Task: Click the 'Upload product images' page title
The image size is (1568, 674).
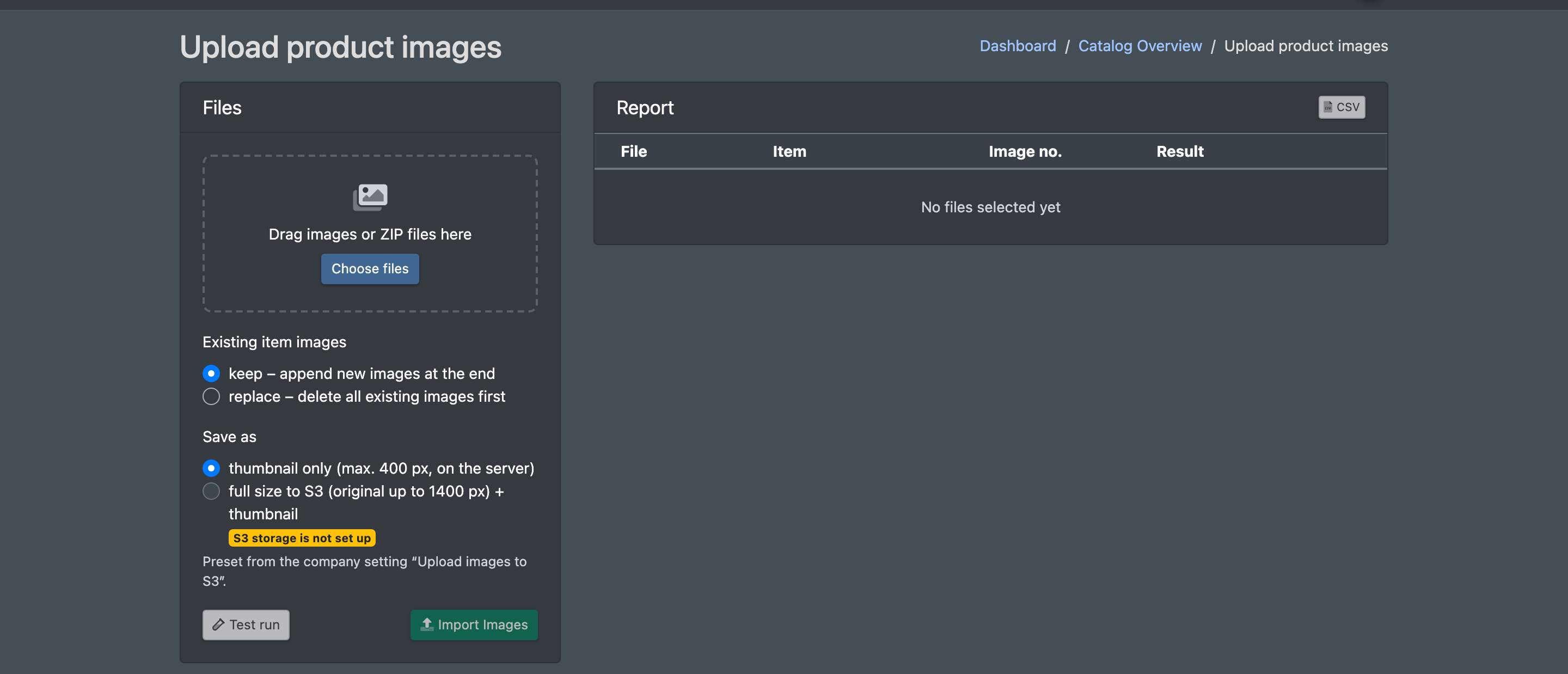Action: [340, 47]
